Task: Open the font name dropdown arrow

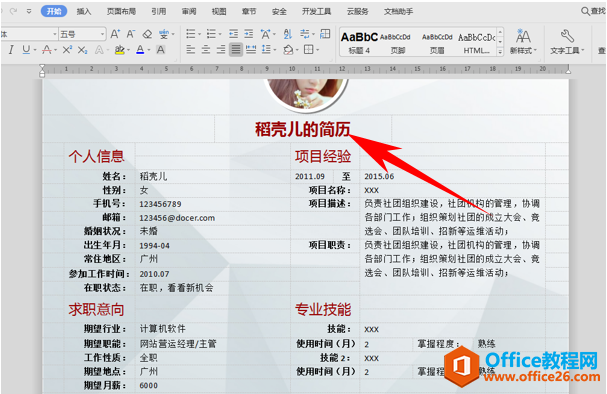Action: 55,34
